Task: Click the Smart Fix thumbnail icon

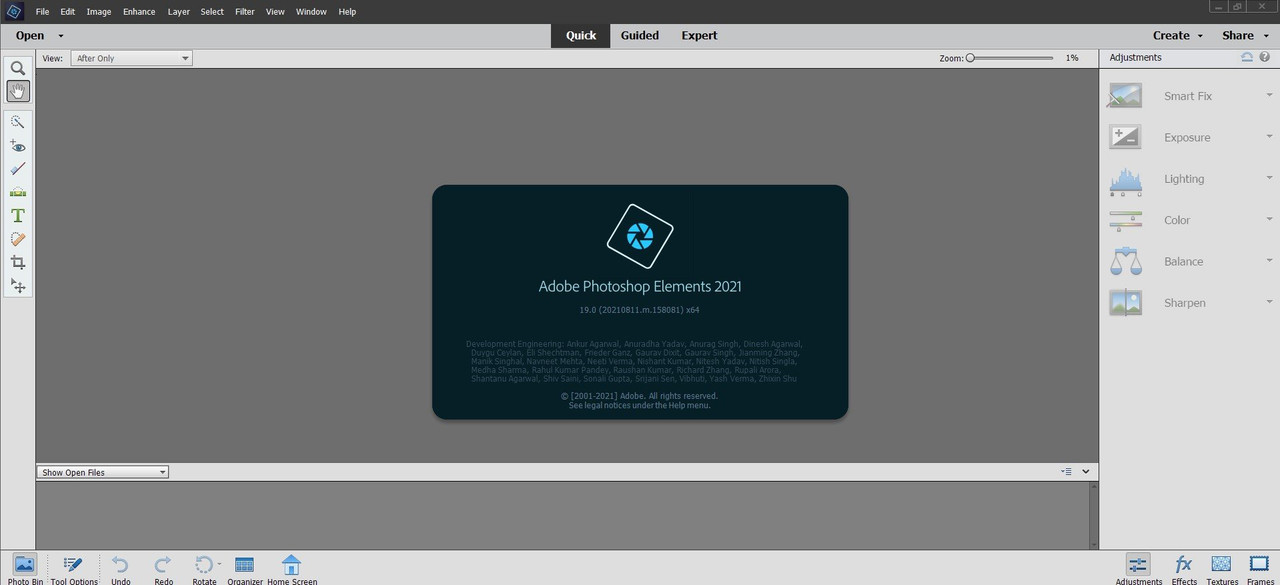Action: (x=1125, y=96)
